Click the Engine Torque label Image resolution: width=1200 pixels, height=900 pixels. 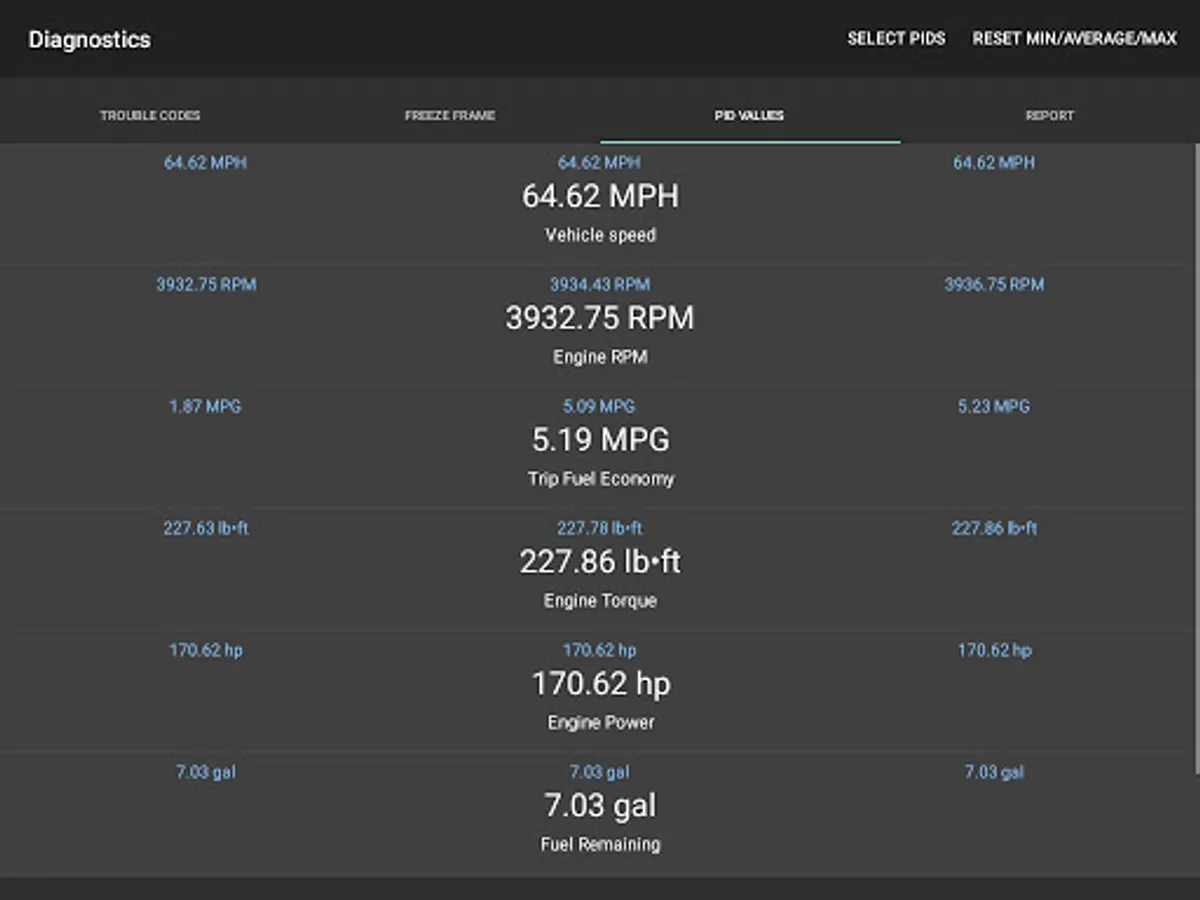600,601
